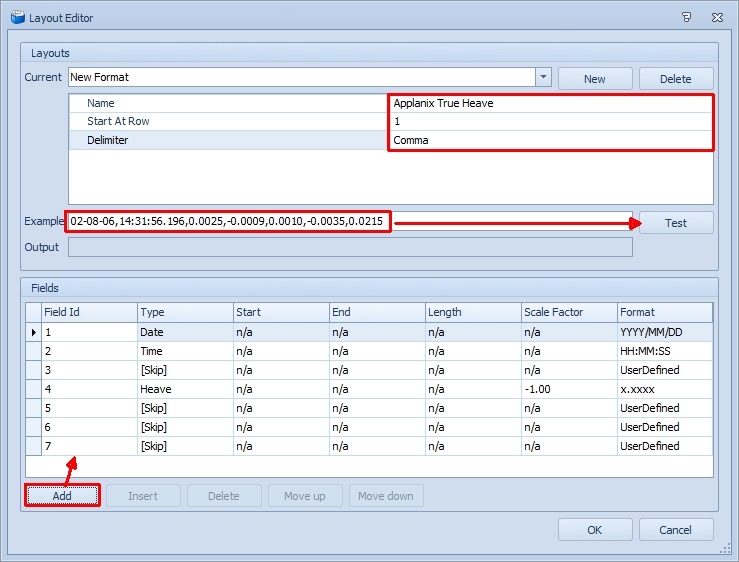Close the Layout Editor dialog

coord(717,17)
